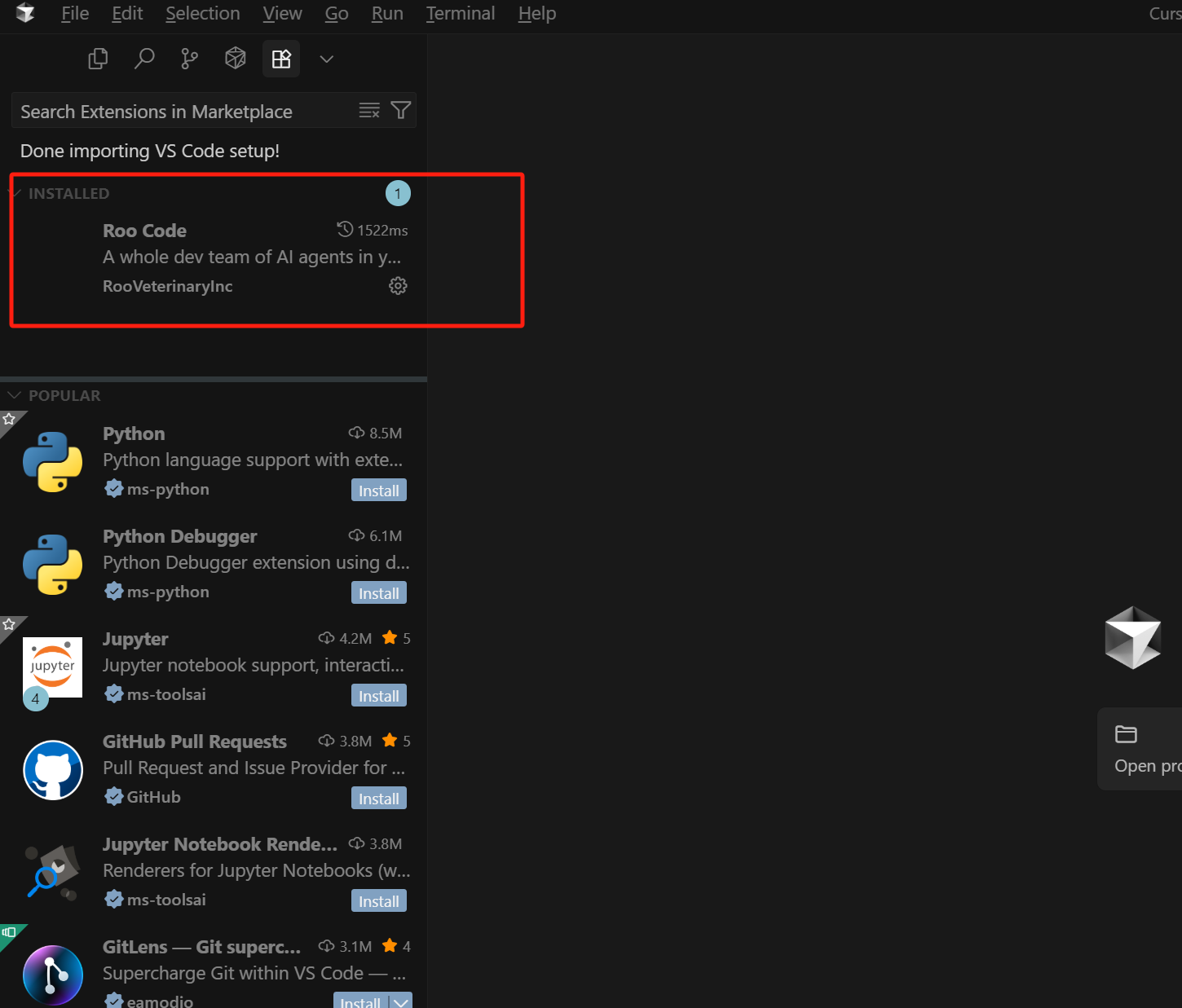This screenshot has width=1182, height=1008.
Task: Click ms-python verified badge under Python
Action: [114, 489]
